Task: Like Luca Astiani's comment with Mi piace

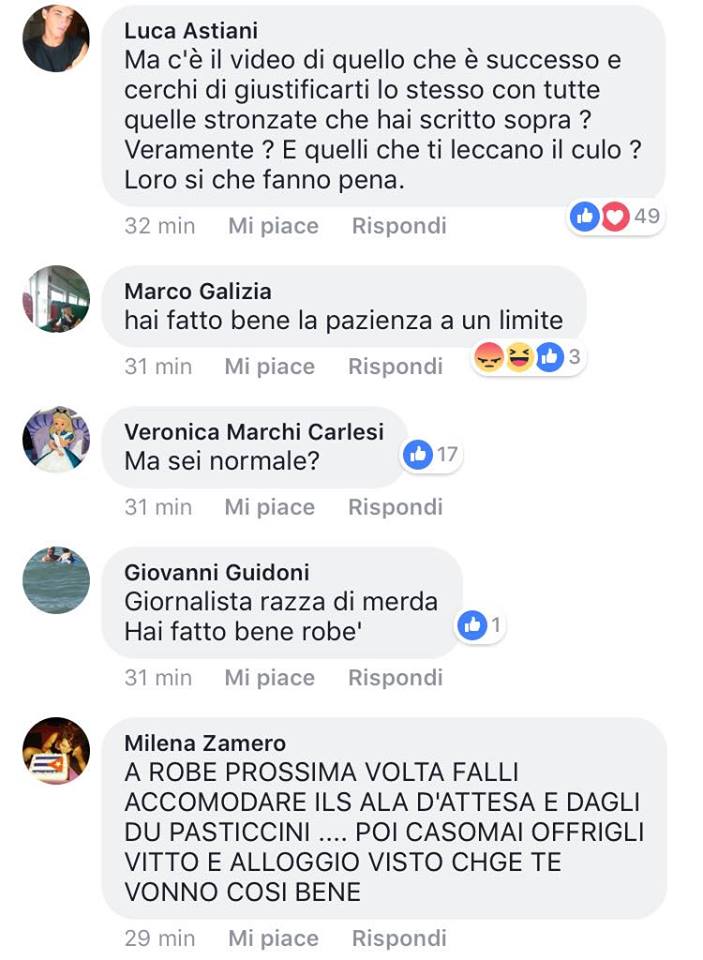Action: tap(273, 226)
